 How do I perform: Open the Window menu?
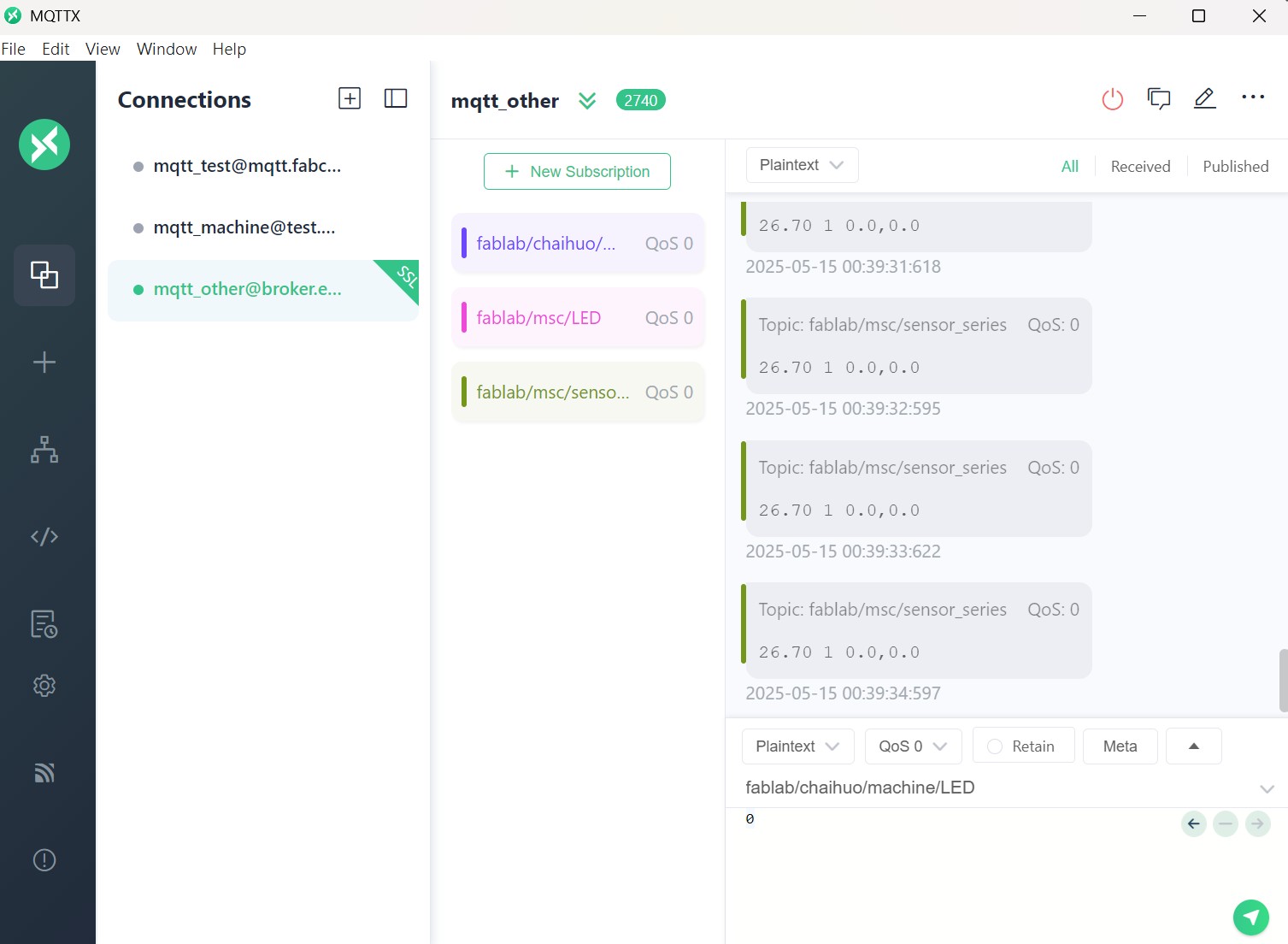pyautogui.click(x=167, y=49)
